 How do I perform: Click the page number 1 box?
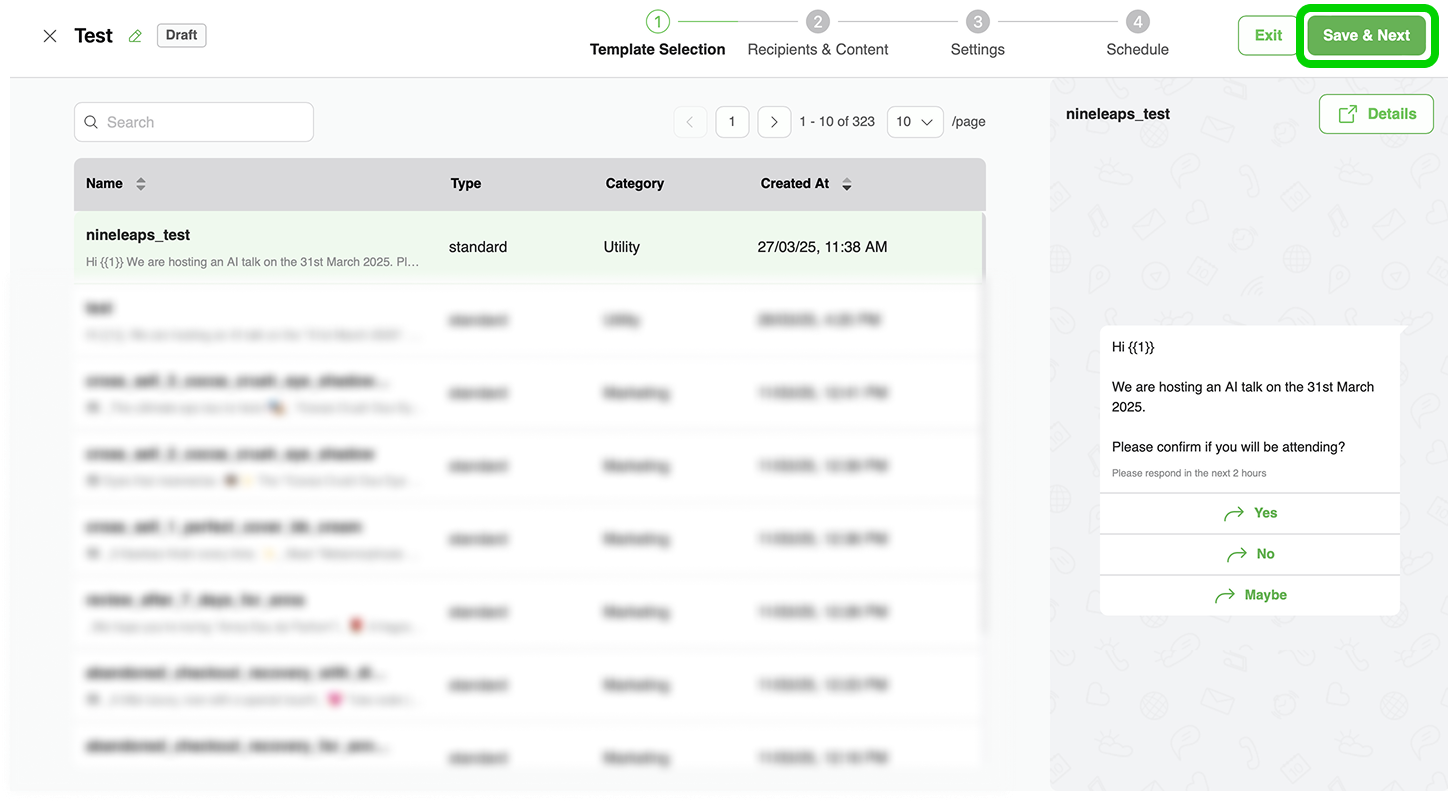(732, 122)
